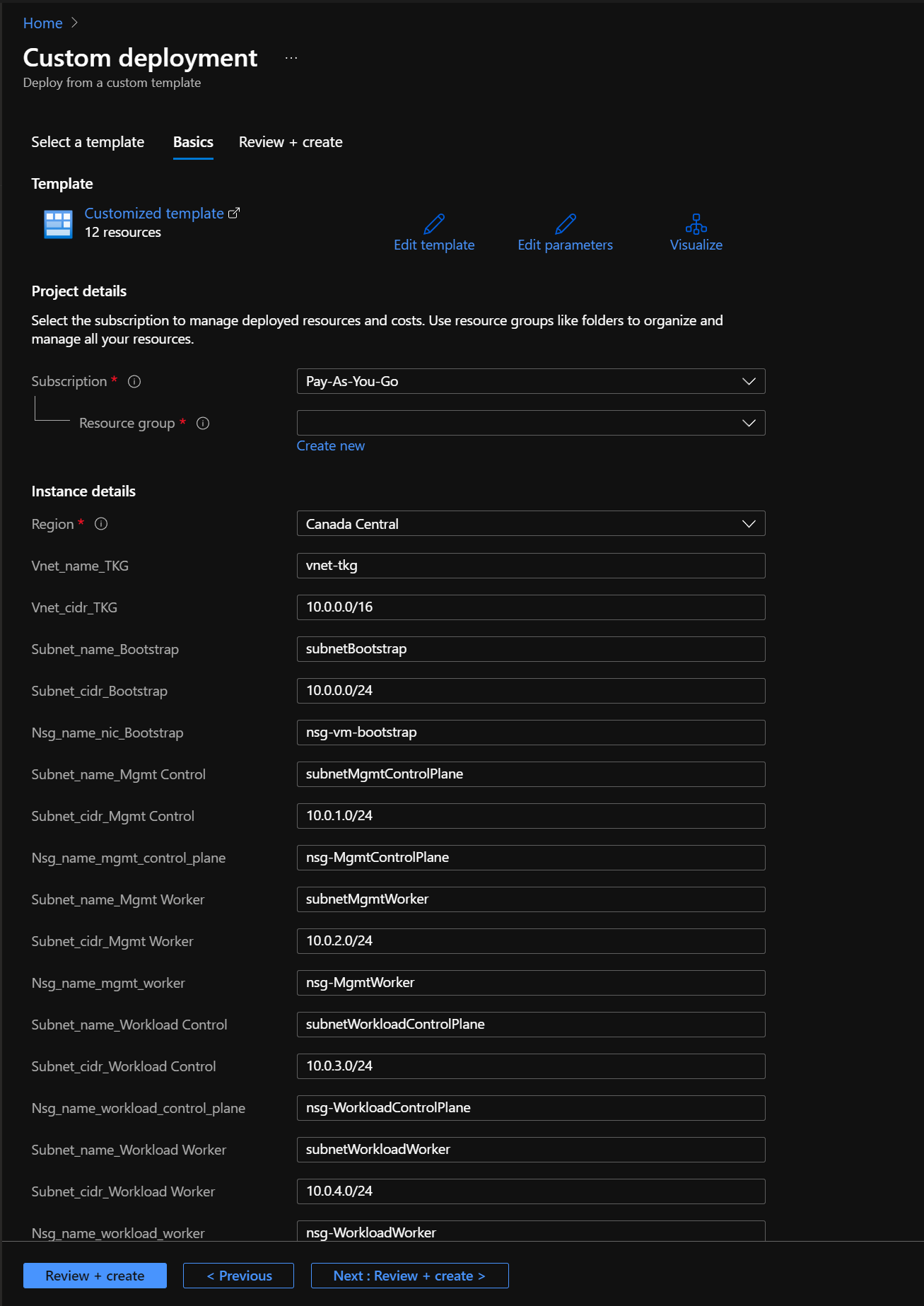Click the Vnet_cidr_TKG input field
The height and width of the screenshot is (1306, 924).
[x=531, y=607]
